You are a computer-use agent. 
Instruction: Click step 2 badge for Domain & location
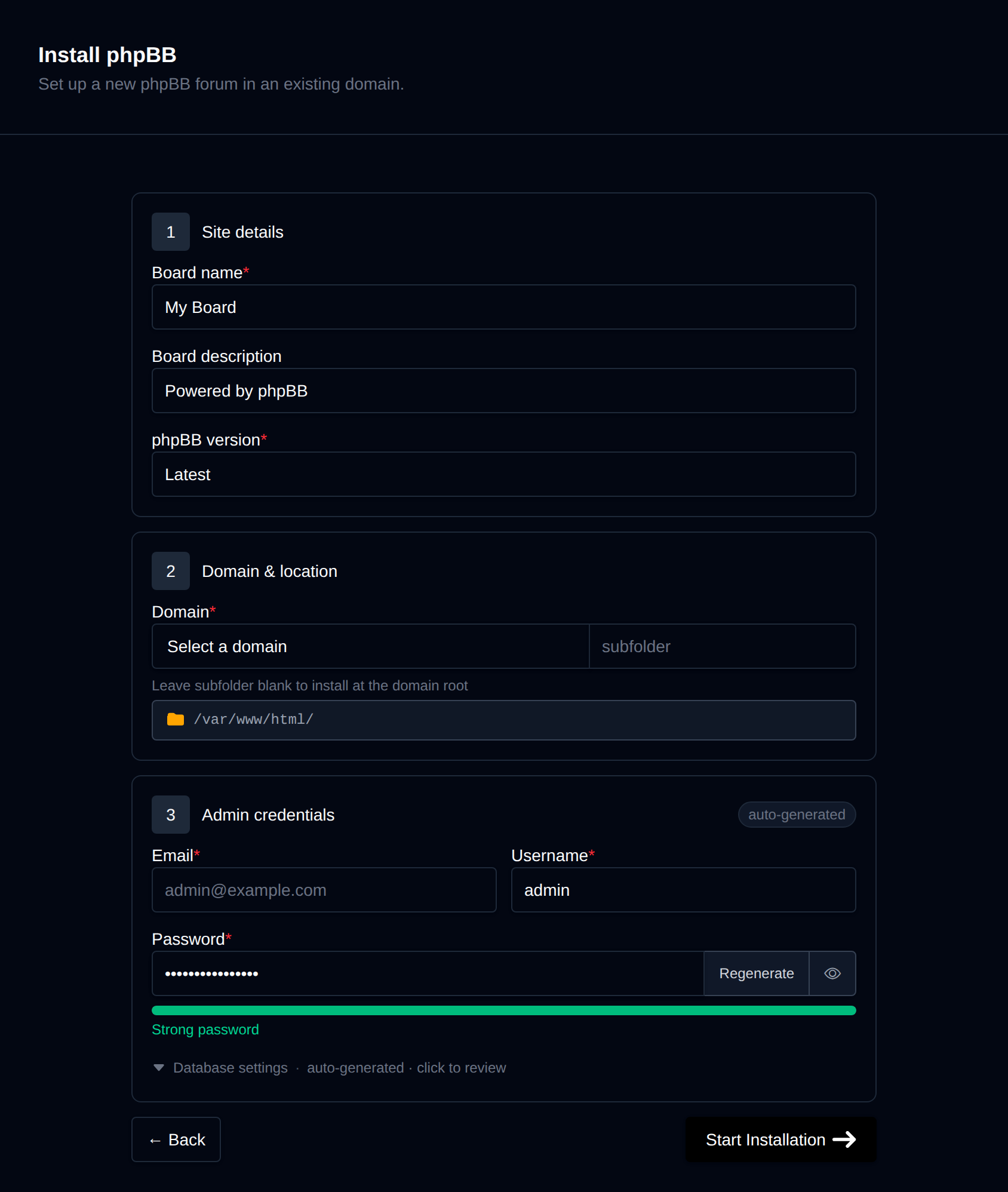click(171, 571)
